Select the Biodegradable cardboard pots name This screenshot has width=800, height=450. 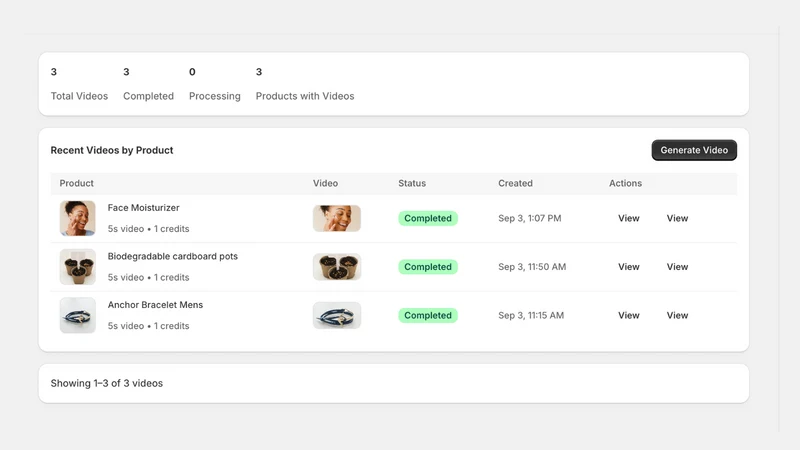[x=172, y=256]
